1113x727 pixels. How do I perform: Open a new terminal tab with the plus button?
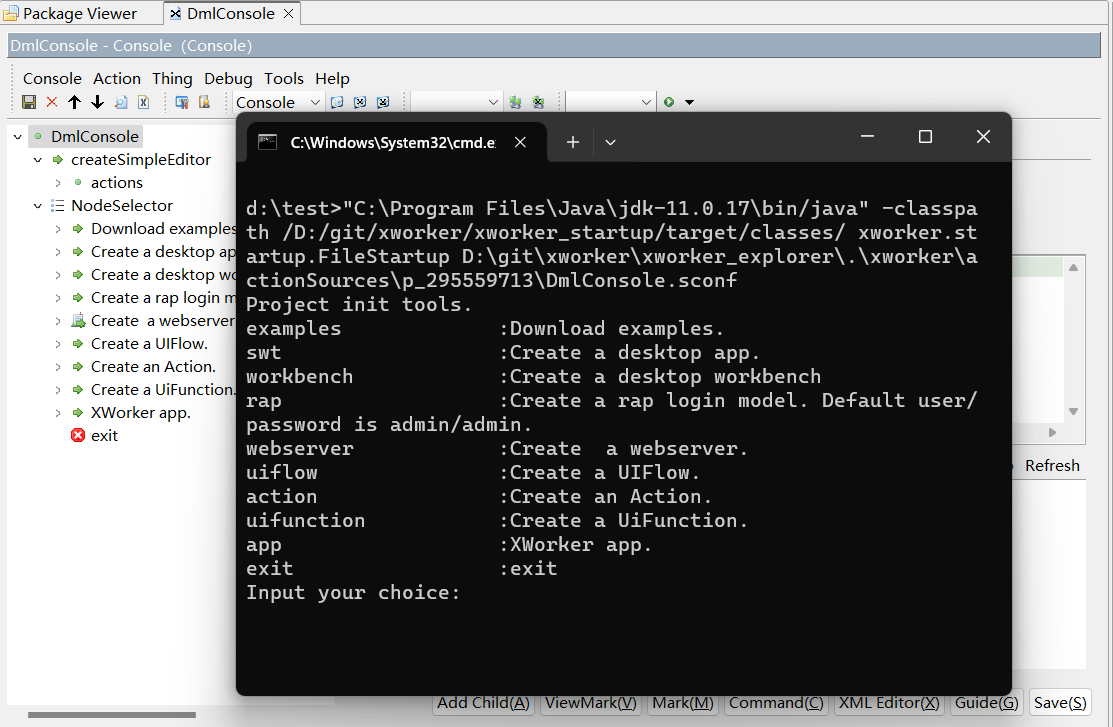[x=572, y=142]
